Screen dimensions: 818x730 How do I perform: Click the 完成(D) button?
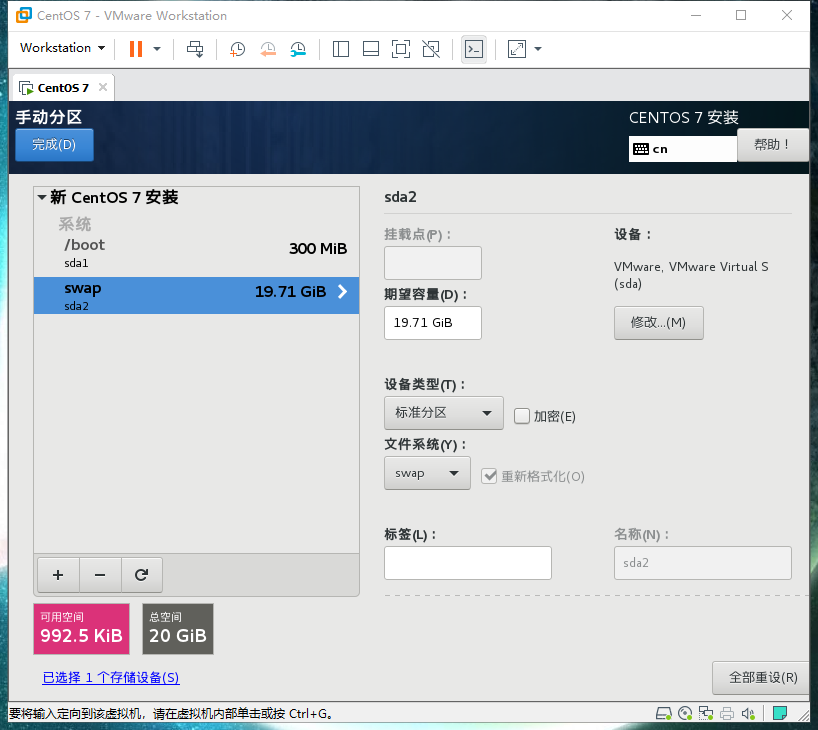coord(54,144)
